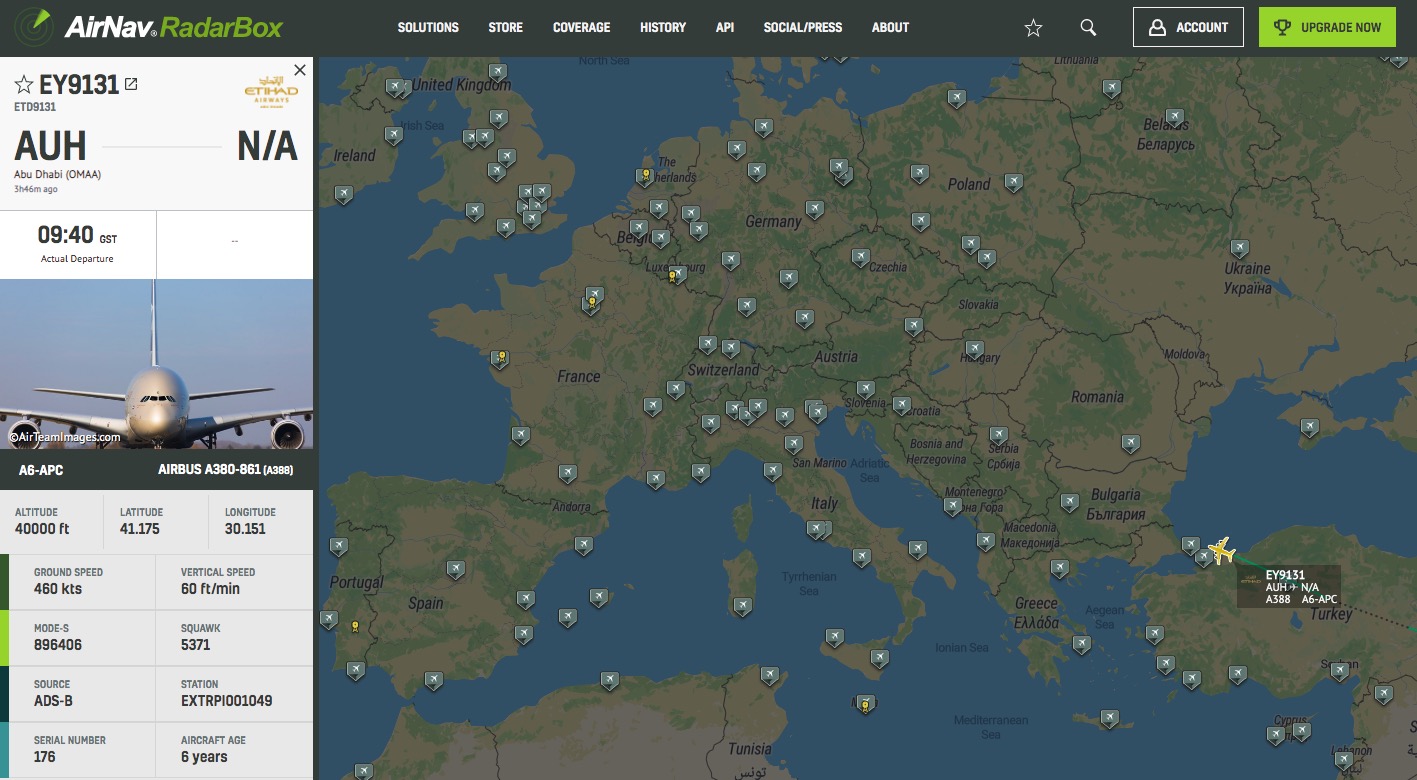Toggle the bookmarks star in the top bar

1032,28
